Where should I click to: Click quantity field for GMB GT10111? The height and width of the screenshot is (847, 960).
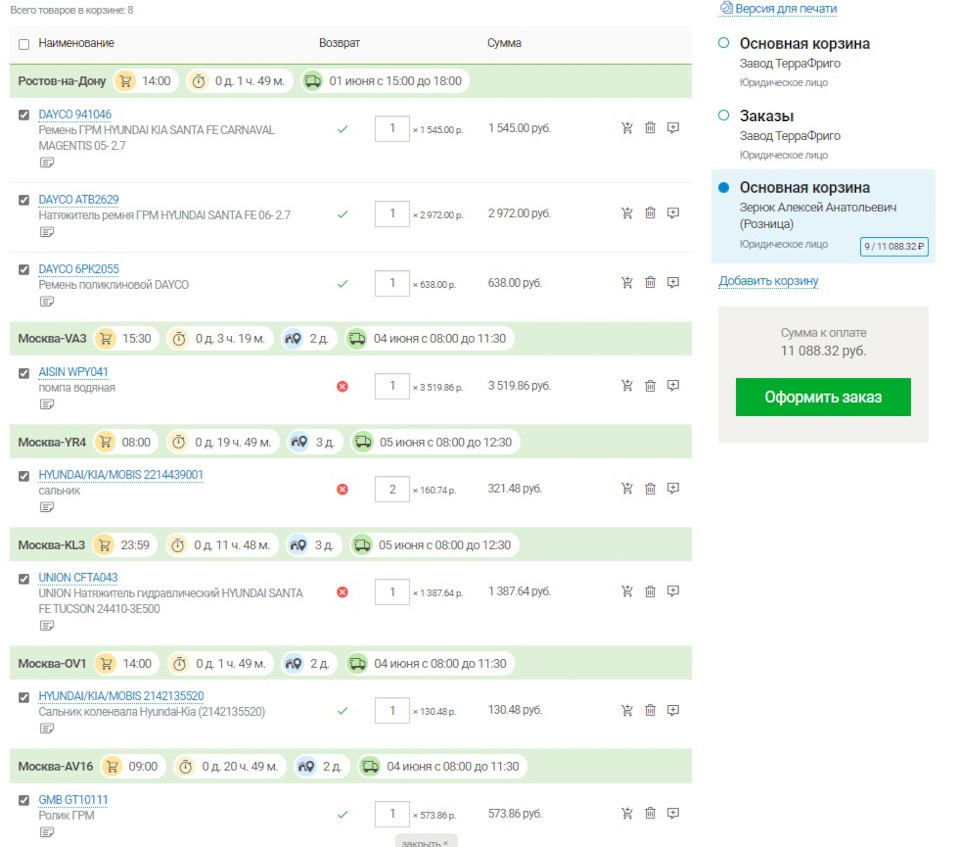(x=392, y=814)
